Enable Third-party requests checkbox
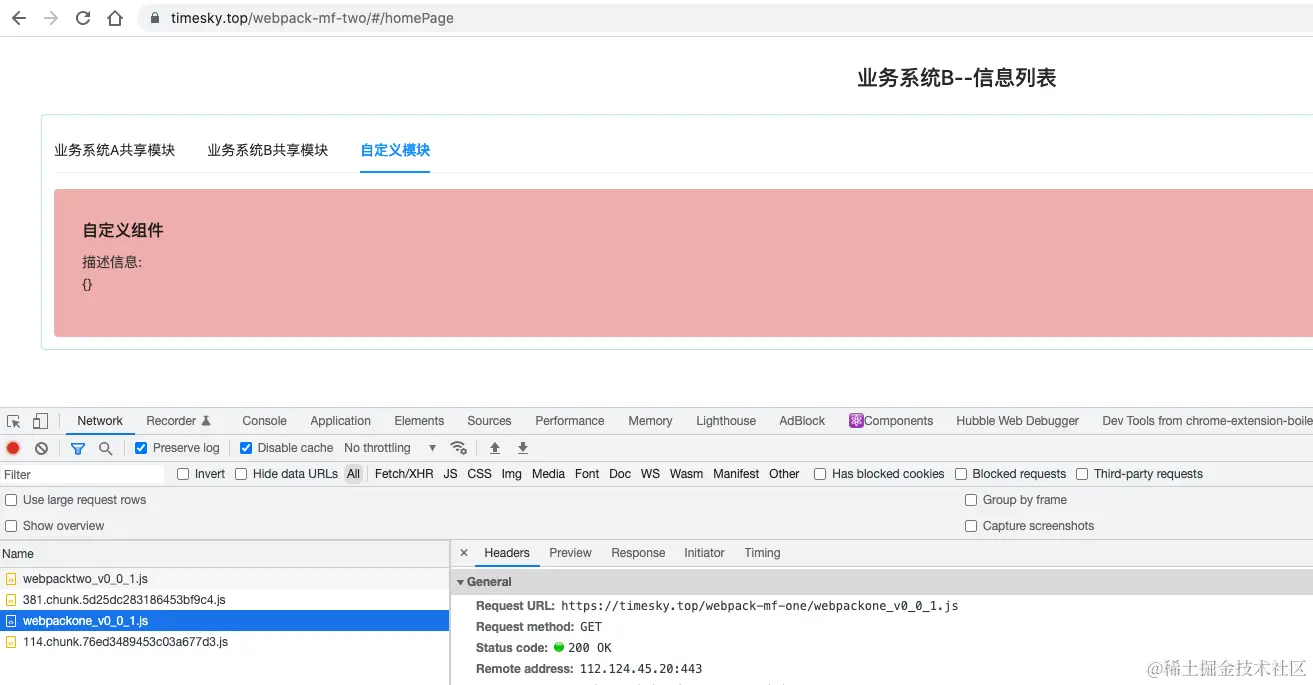 (x=1082, y=474)
